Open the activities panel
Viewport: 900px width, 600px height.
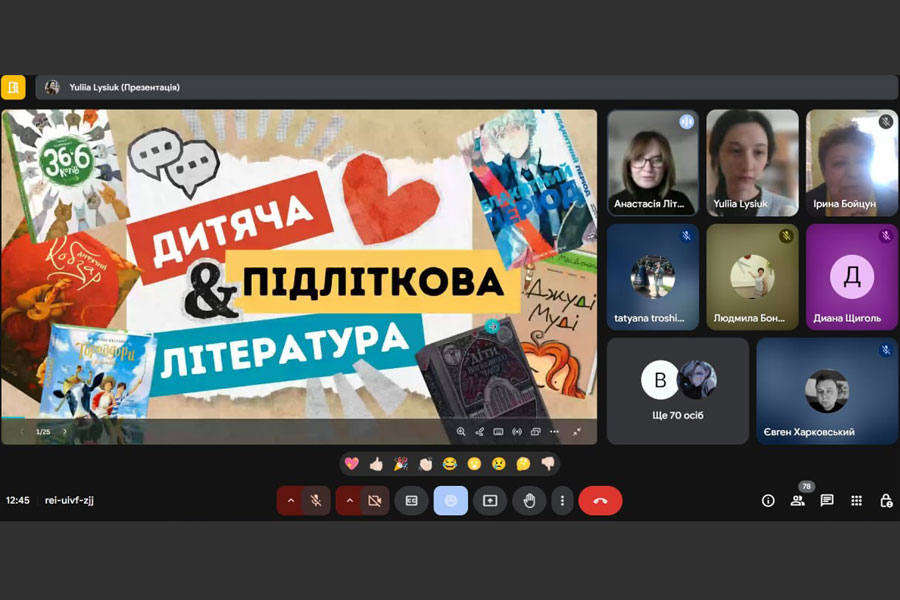tap(856, 501)
